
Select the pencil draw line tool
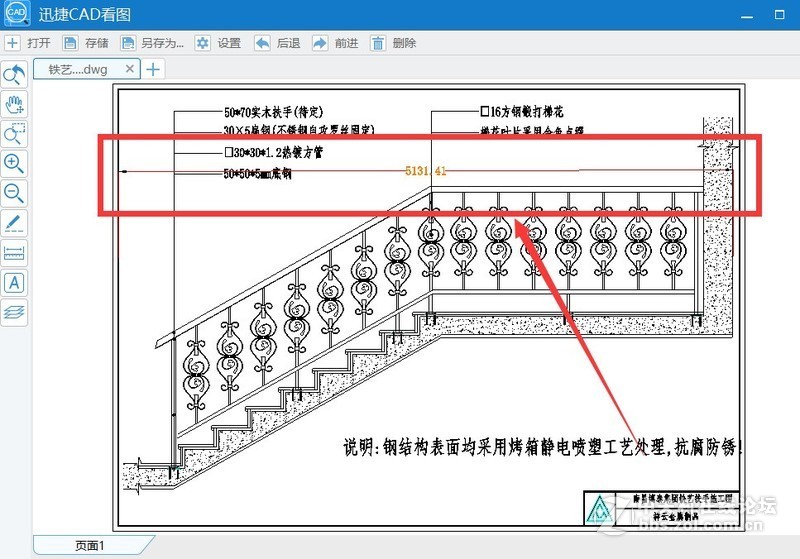click(14, 223)
